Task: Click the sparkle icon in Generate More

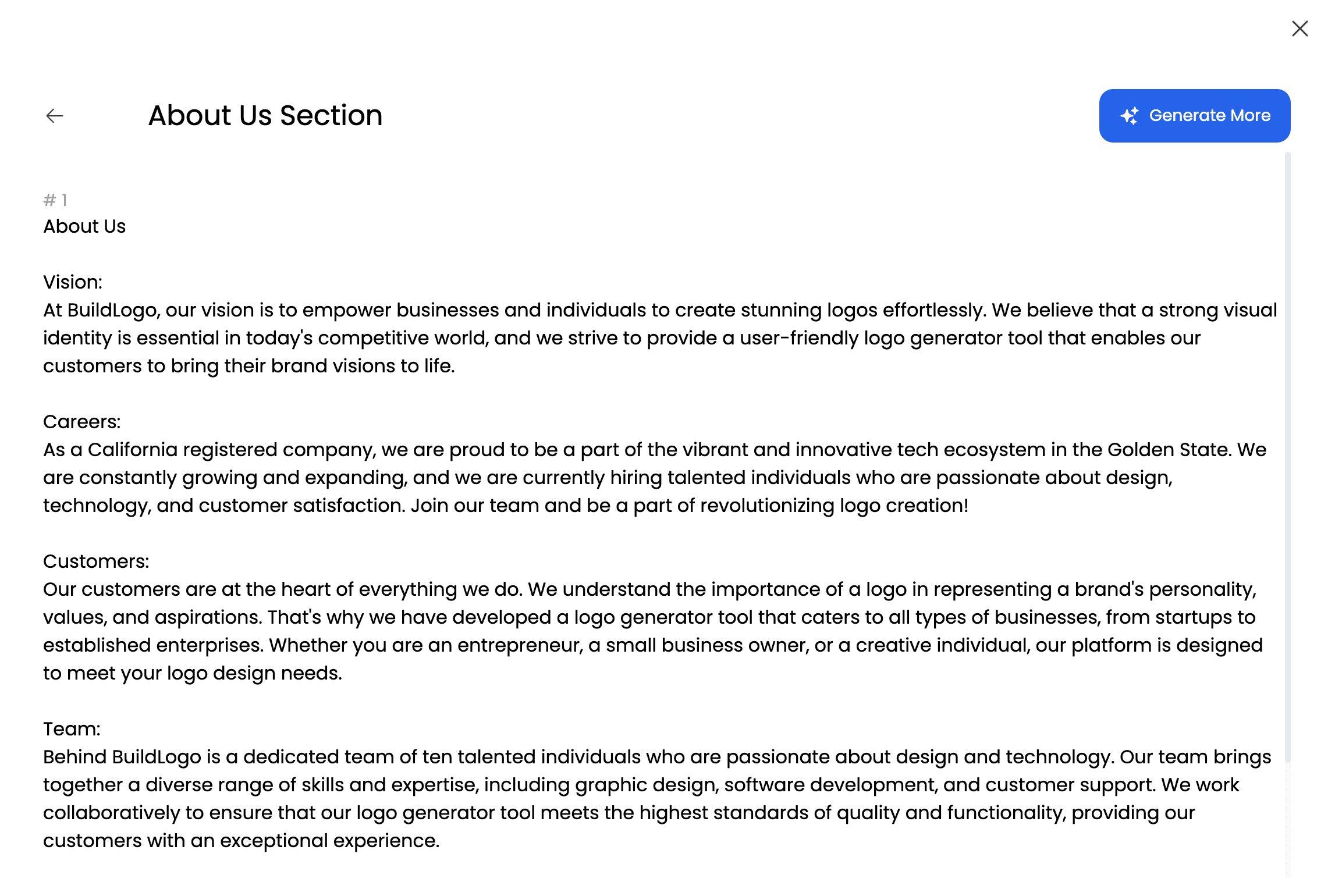Action: [1130, 116]
